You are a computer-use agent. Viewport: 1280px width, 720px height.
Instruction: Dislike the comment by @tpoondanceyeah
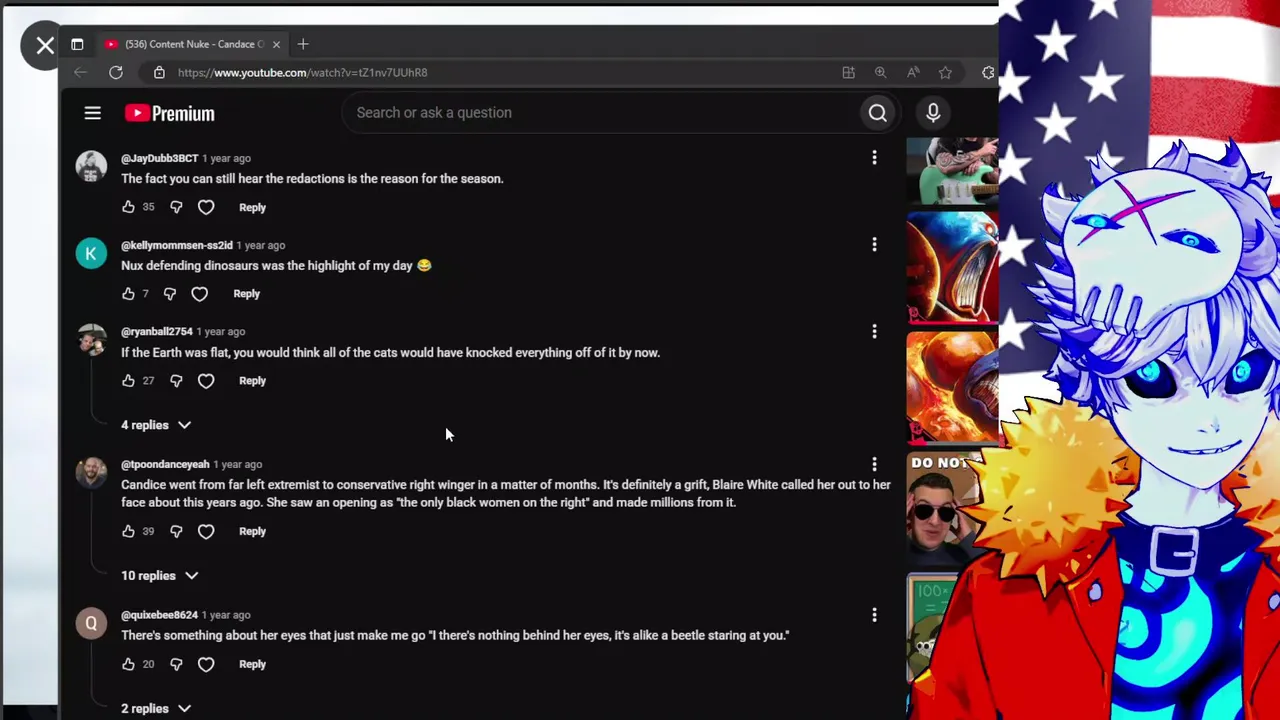click(x=176, y=532)
